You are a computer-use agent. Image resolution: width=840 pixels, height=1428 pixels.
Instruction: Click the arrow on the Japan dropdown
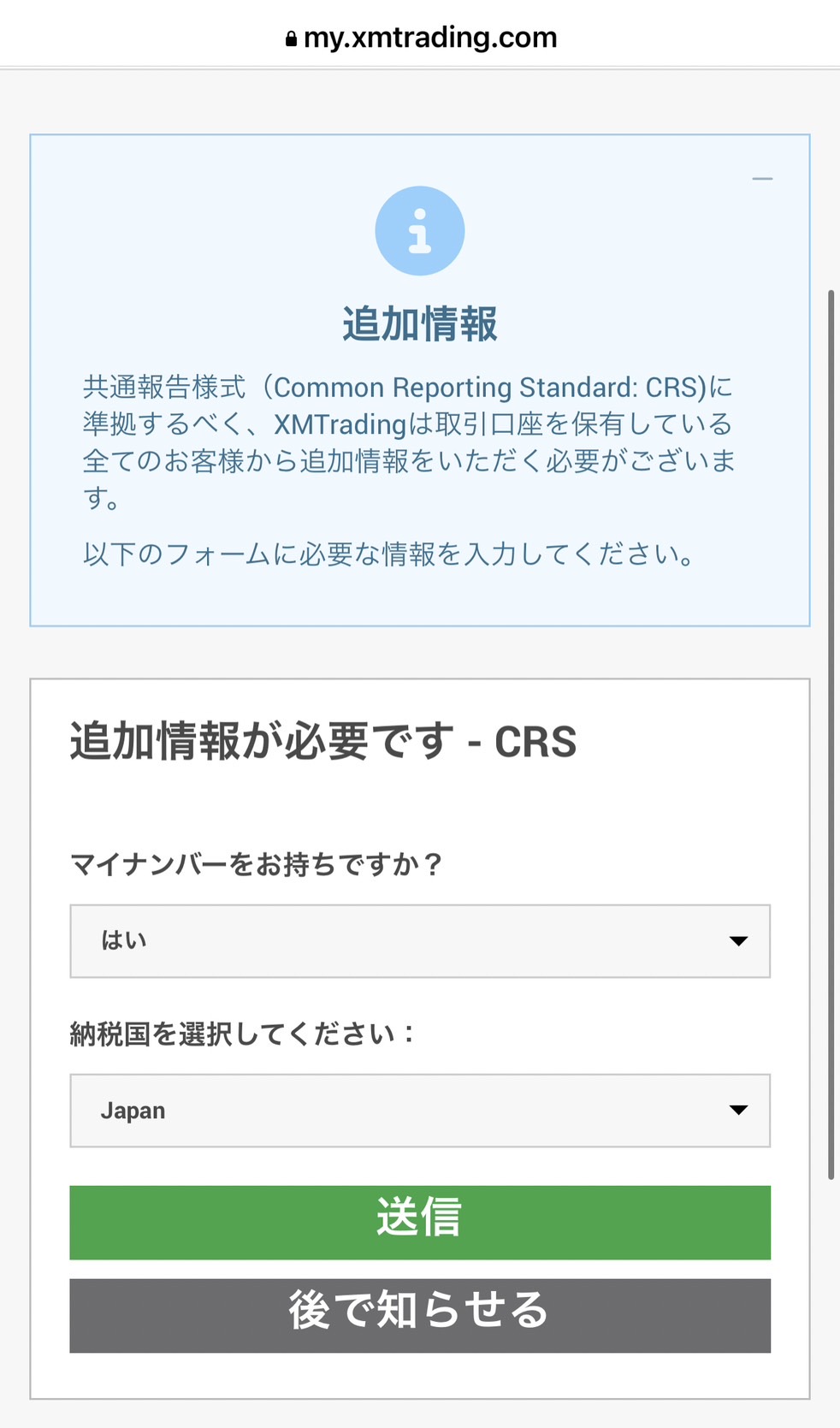[738, 1111]
